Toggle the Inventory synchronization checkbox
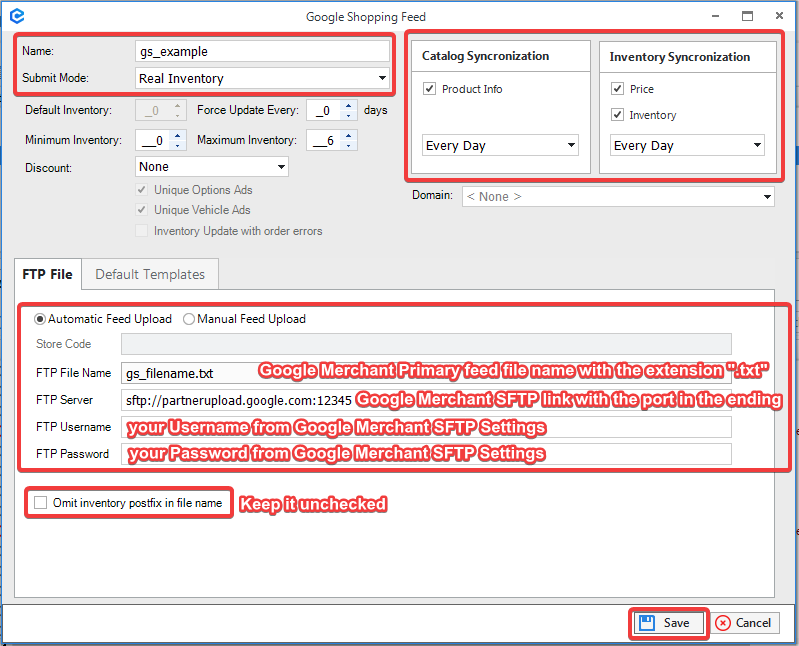 pyautogui.click(x=617, y=115)
